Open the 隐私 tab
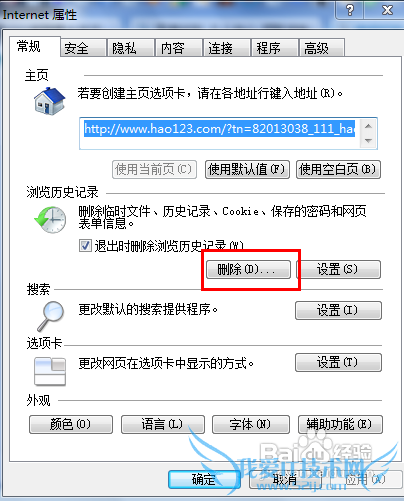Screen dimensions: 404x501 coord(124,48)
